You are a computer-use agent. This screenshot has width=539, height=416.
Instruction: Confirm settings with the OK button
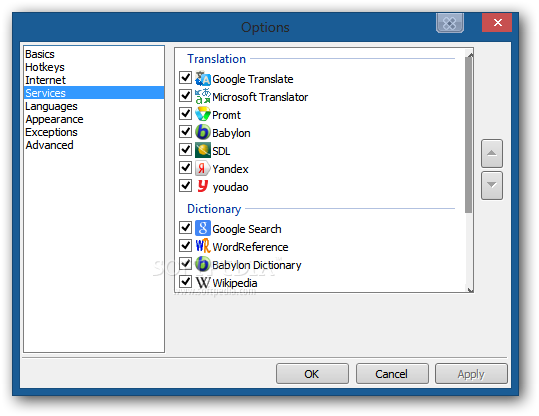point(312,374)
